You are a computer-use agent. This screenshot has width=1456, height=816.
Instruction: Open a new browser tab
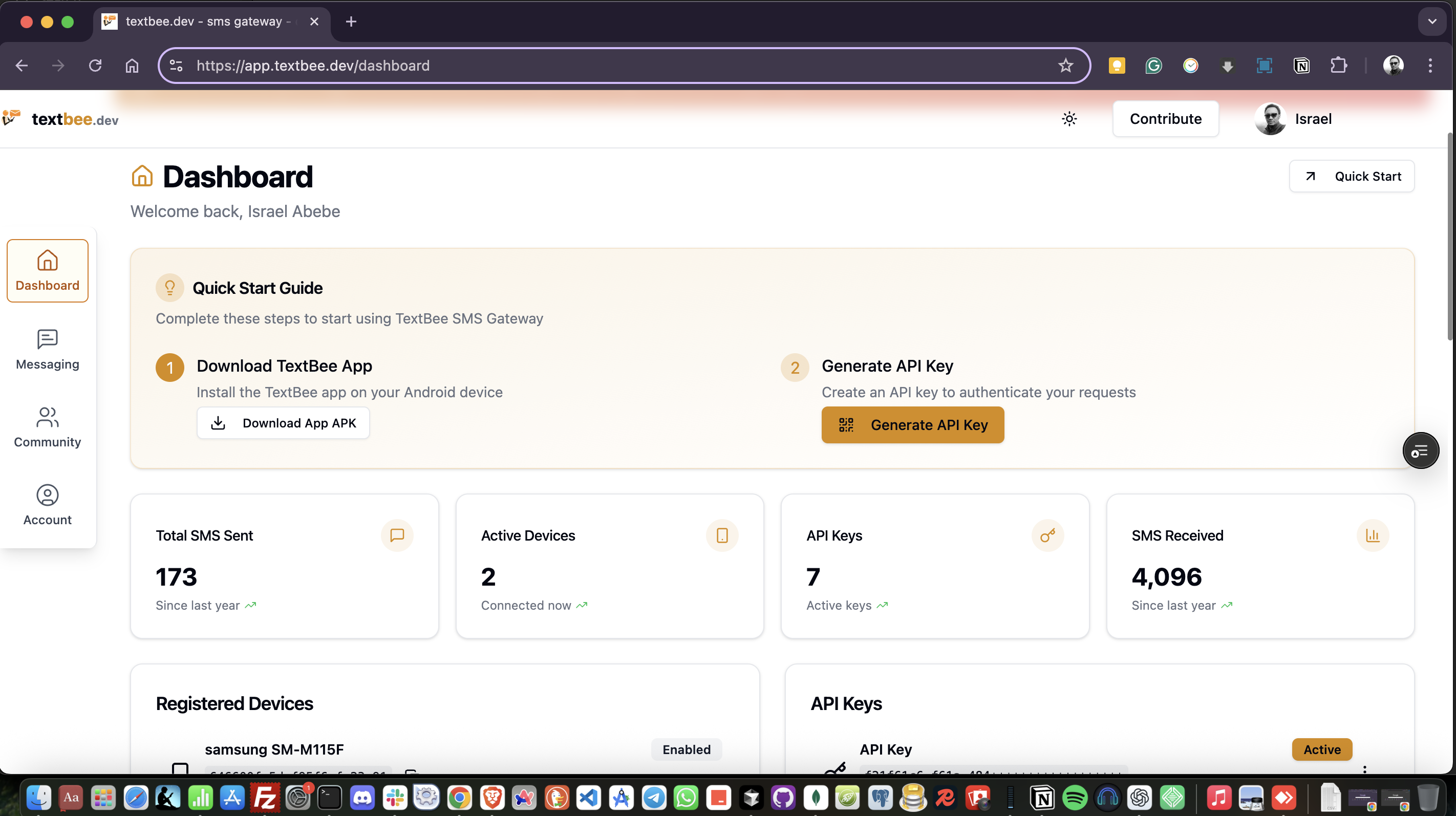click(351, 22)
